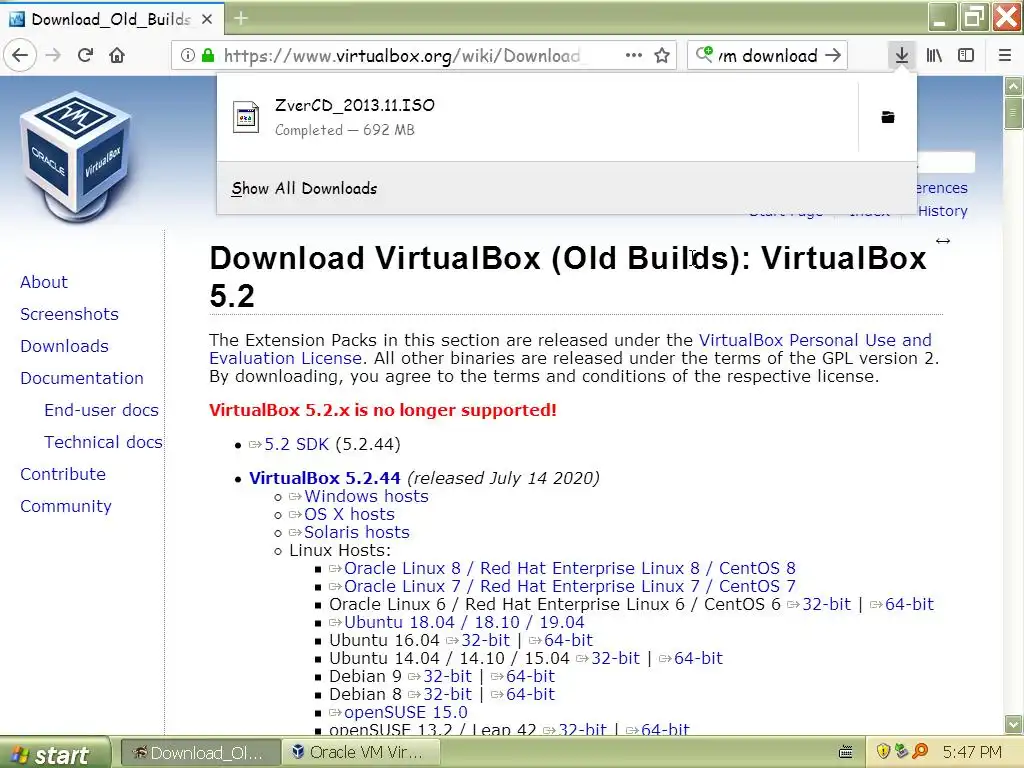
Task: Download the Solaris hosts package
Action: (x=357, y=532)
